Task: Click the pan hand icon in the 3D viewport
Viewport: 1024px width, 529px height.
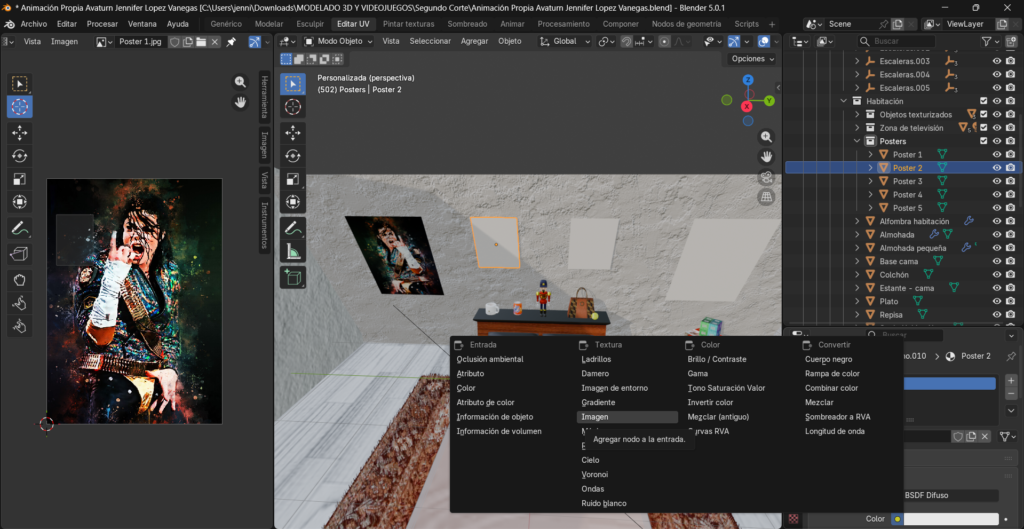Action: (767, 157)
